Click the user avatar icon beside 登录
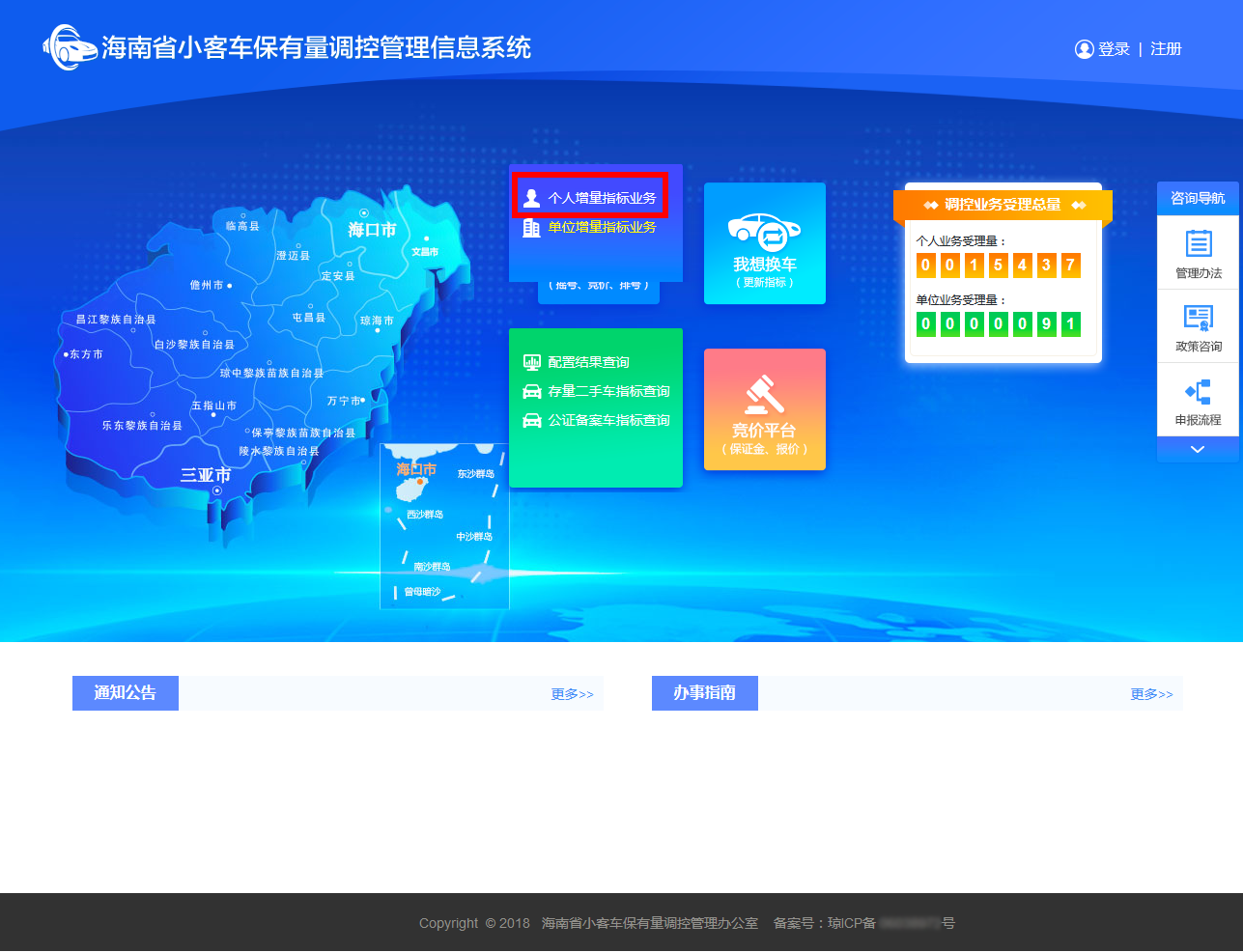The image size is (1243, 952). [1084, 49]
